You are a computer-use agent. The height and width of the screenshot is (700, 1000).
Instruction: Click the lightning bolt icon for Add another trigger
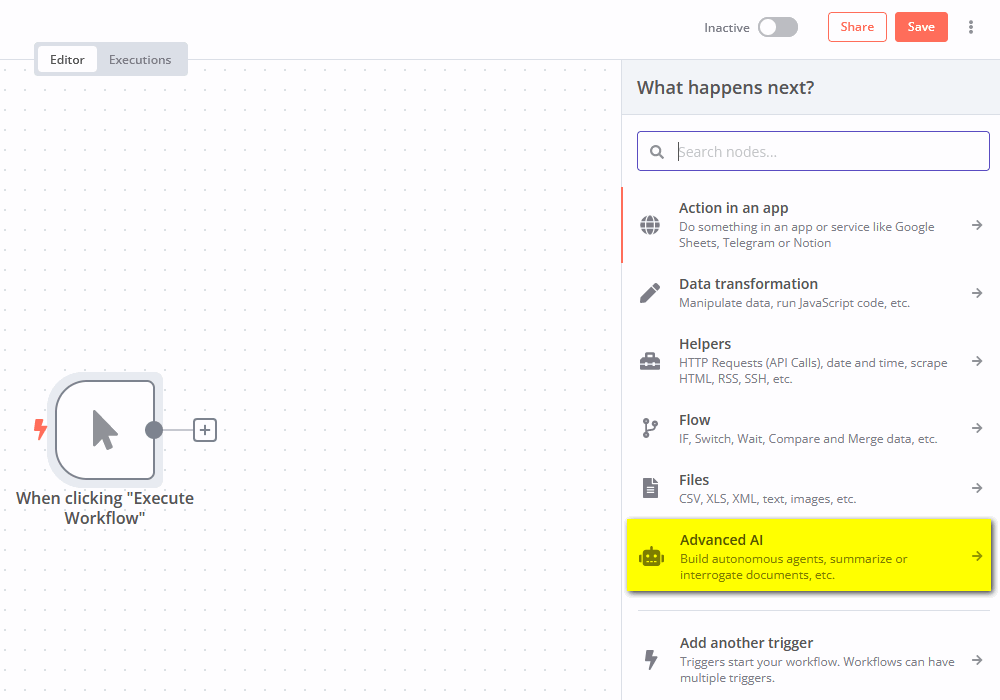click(x=650, y=660)
